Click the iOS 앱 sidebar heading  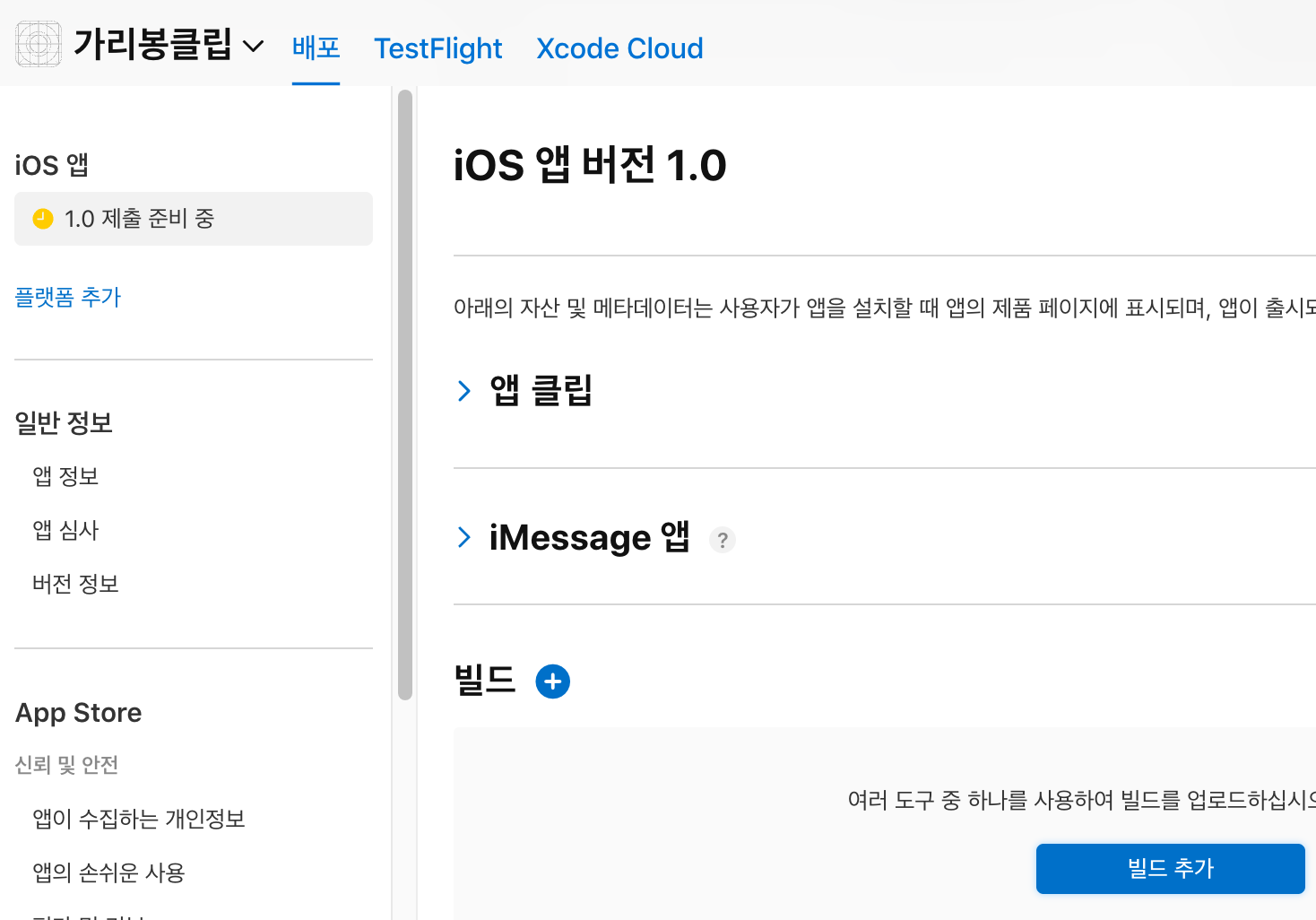point(52,165)
